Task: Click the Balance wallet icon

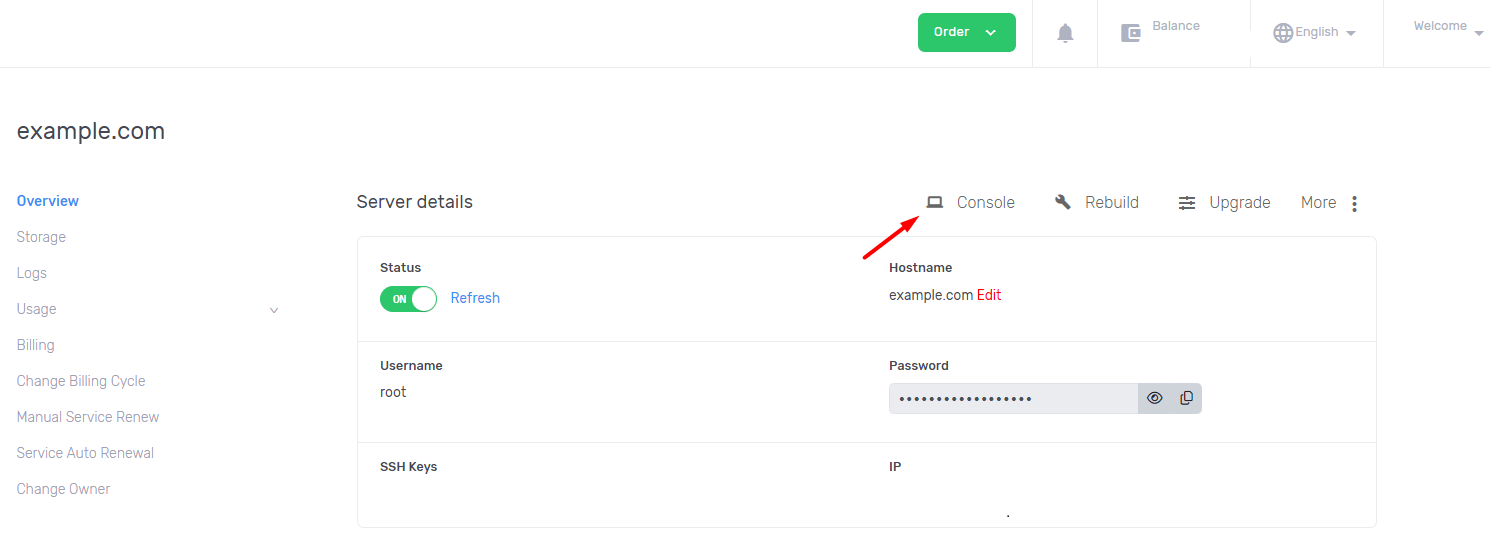Action: coord(1131,33)
